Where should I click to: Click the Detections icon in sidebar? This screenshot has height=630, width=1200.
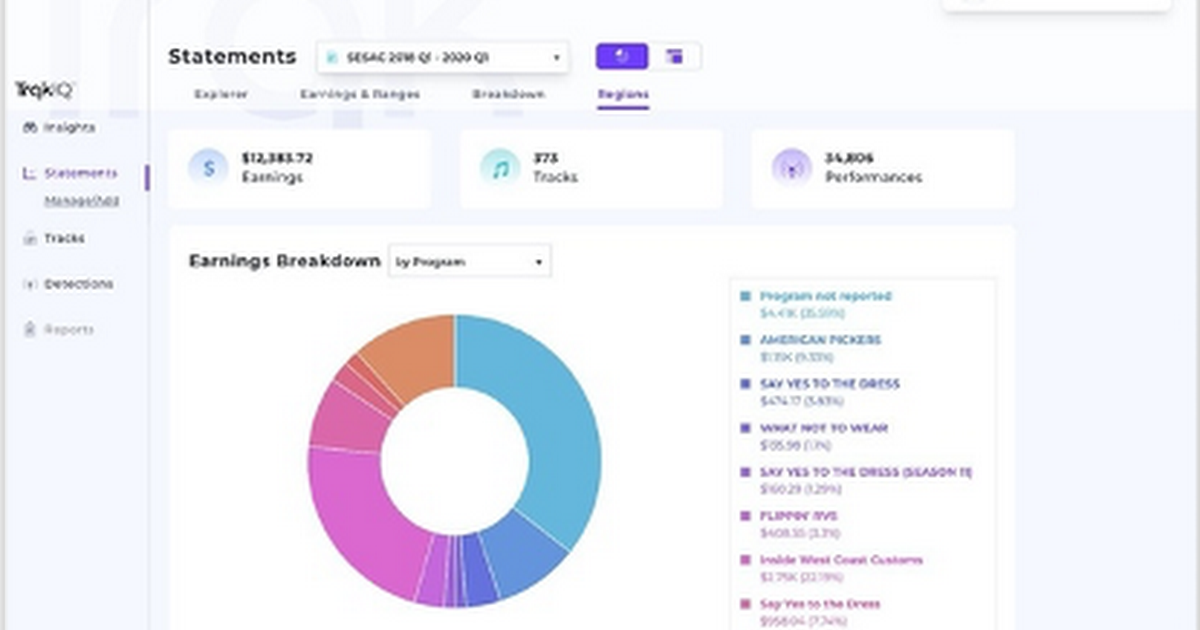[29, 284]
